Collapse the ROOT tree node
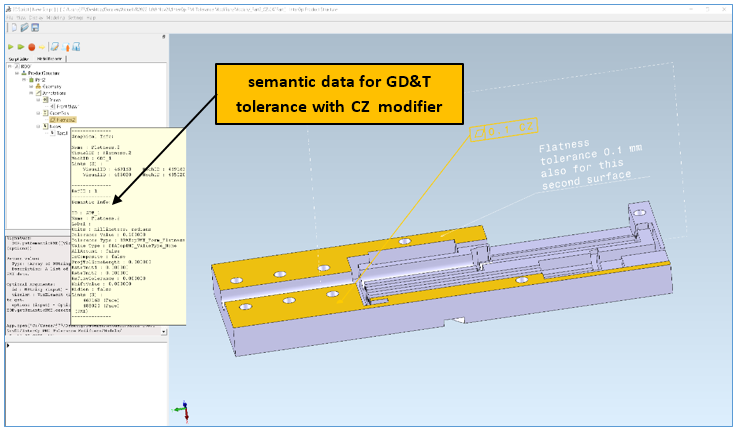The image size is (735, 428). point(9,66)
